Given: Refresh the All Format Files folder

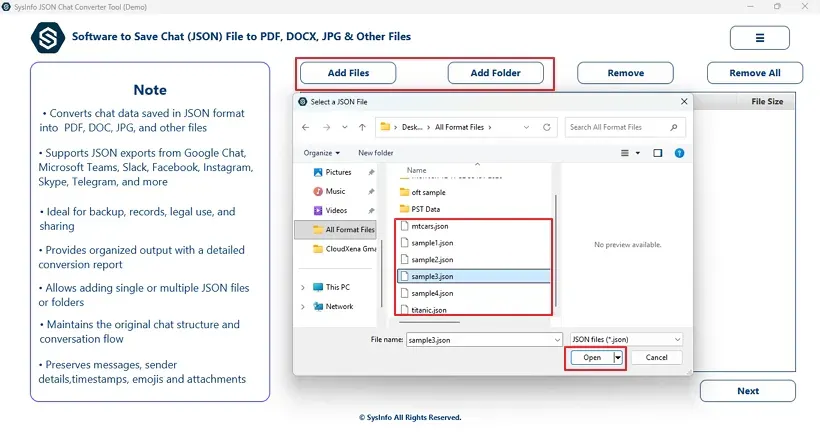Looking at the screenshot, I should coord(546,127).
